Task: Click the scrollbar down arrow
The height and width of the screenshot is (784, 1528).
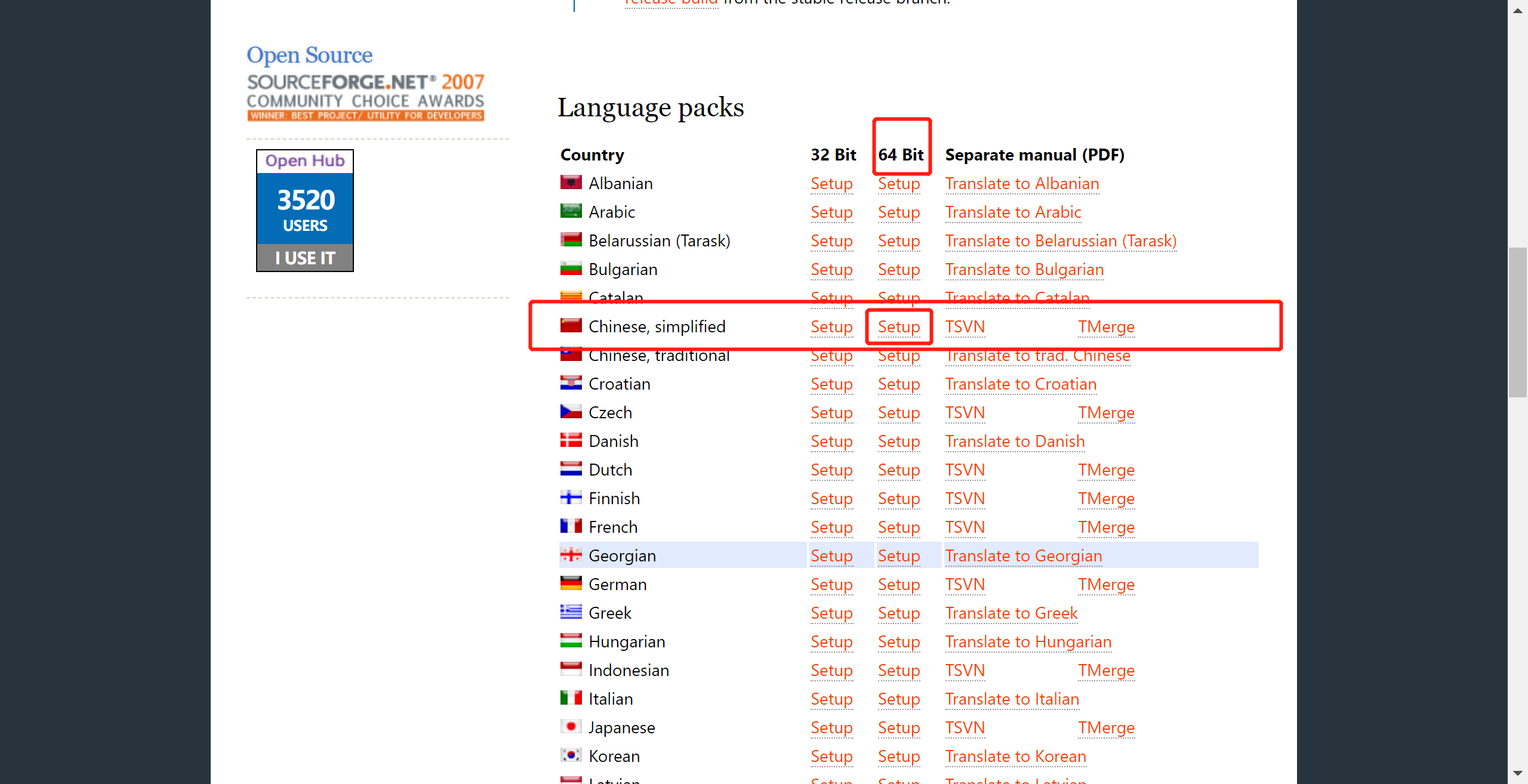Action: 1517,773
